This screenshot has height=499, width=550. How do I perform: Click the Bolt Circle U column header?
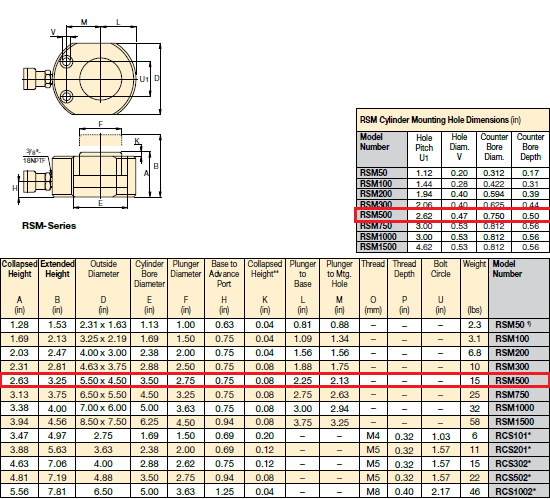[x=441, y=288]
